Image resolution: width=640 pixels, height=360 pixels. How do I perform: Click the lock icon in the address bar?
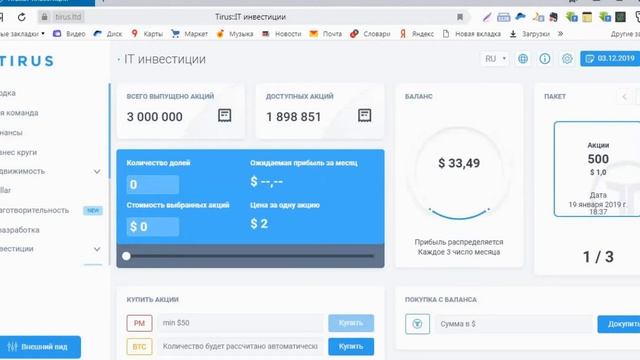(44, 17)
